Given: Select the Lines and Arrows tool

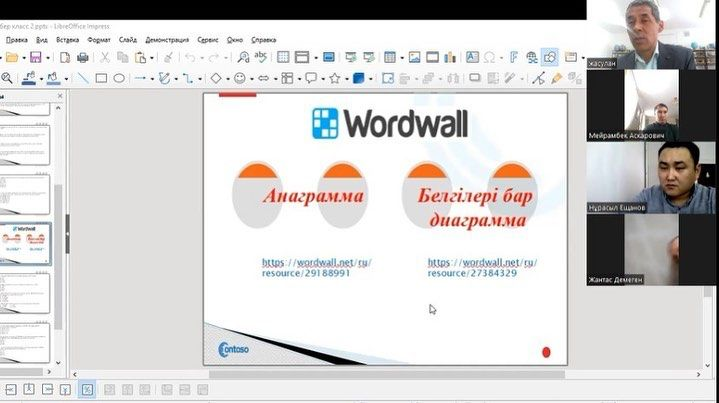Looking at the screenshot, I should (140, 78).
